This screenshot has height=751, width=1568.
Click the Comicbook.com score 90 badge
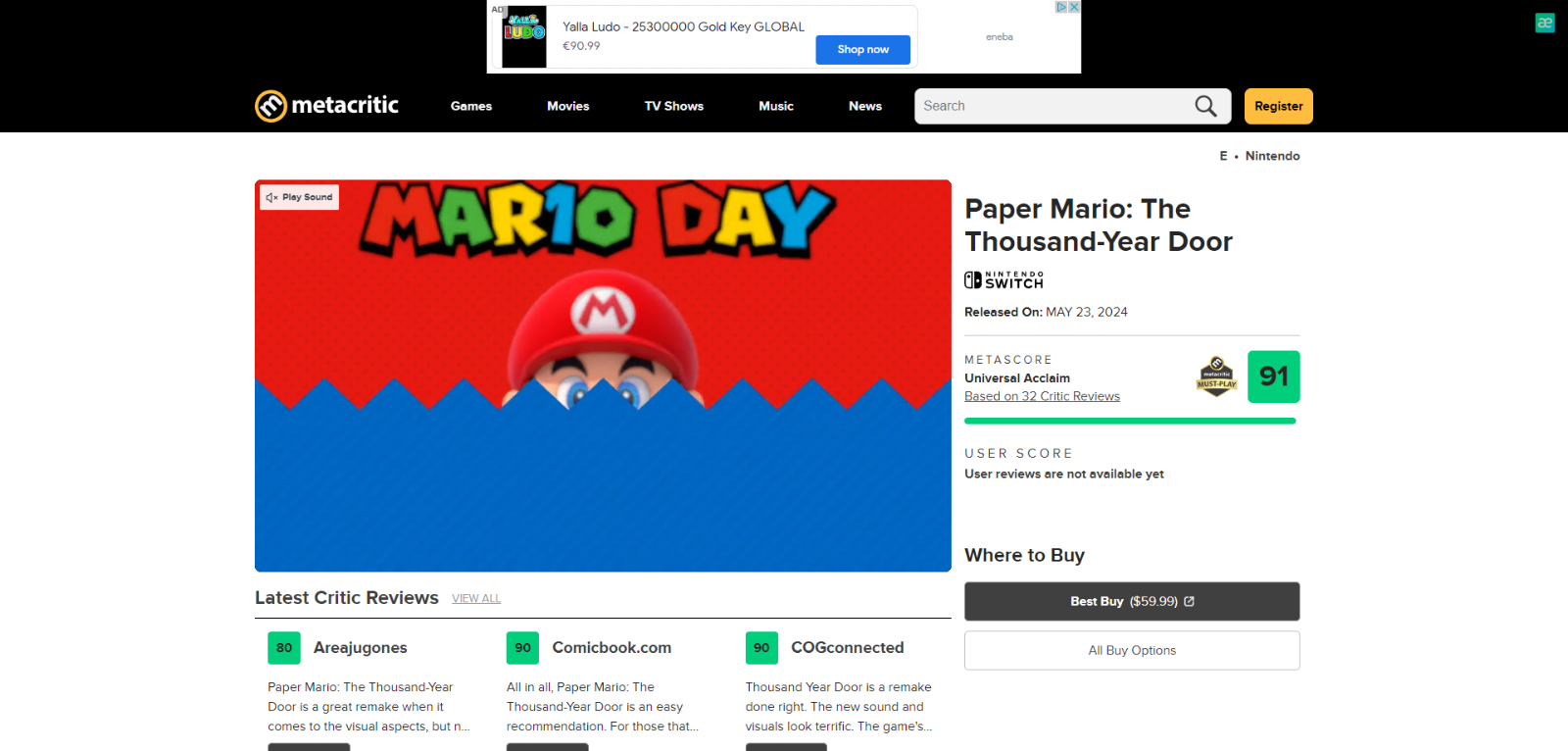(x=523, y=648)
